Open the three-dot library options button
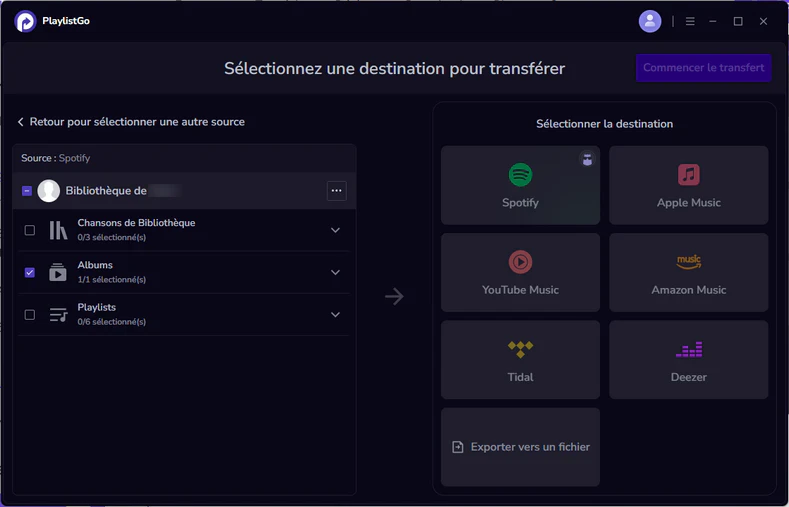Image resolution: width=789 pixels, height=507 pixels. coord(337,191)
